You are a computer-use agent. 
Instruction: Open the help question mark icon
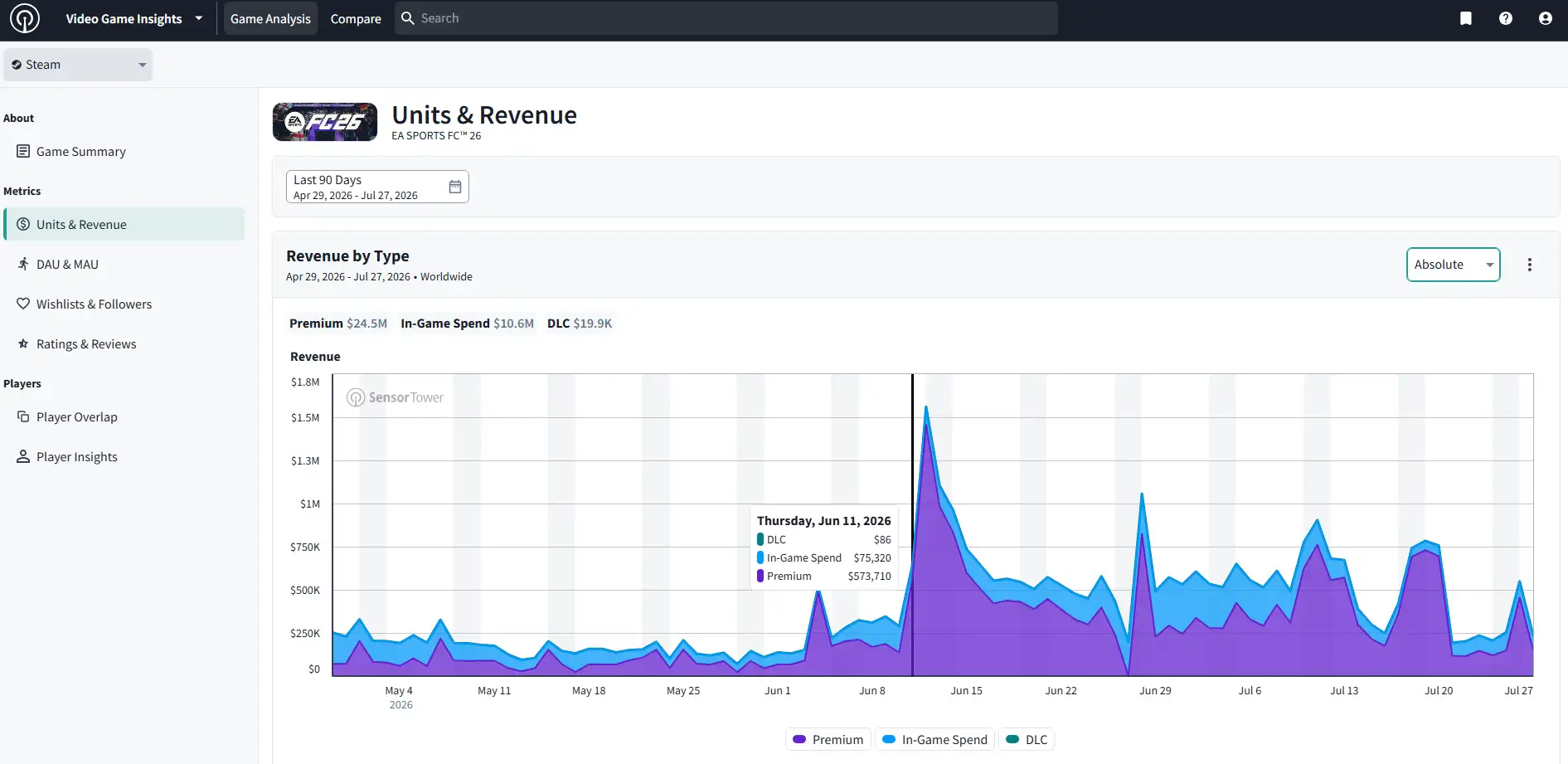point(1506,18)
